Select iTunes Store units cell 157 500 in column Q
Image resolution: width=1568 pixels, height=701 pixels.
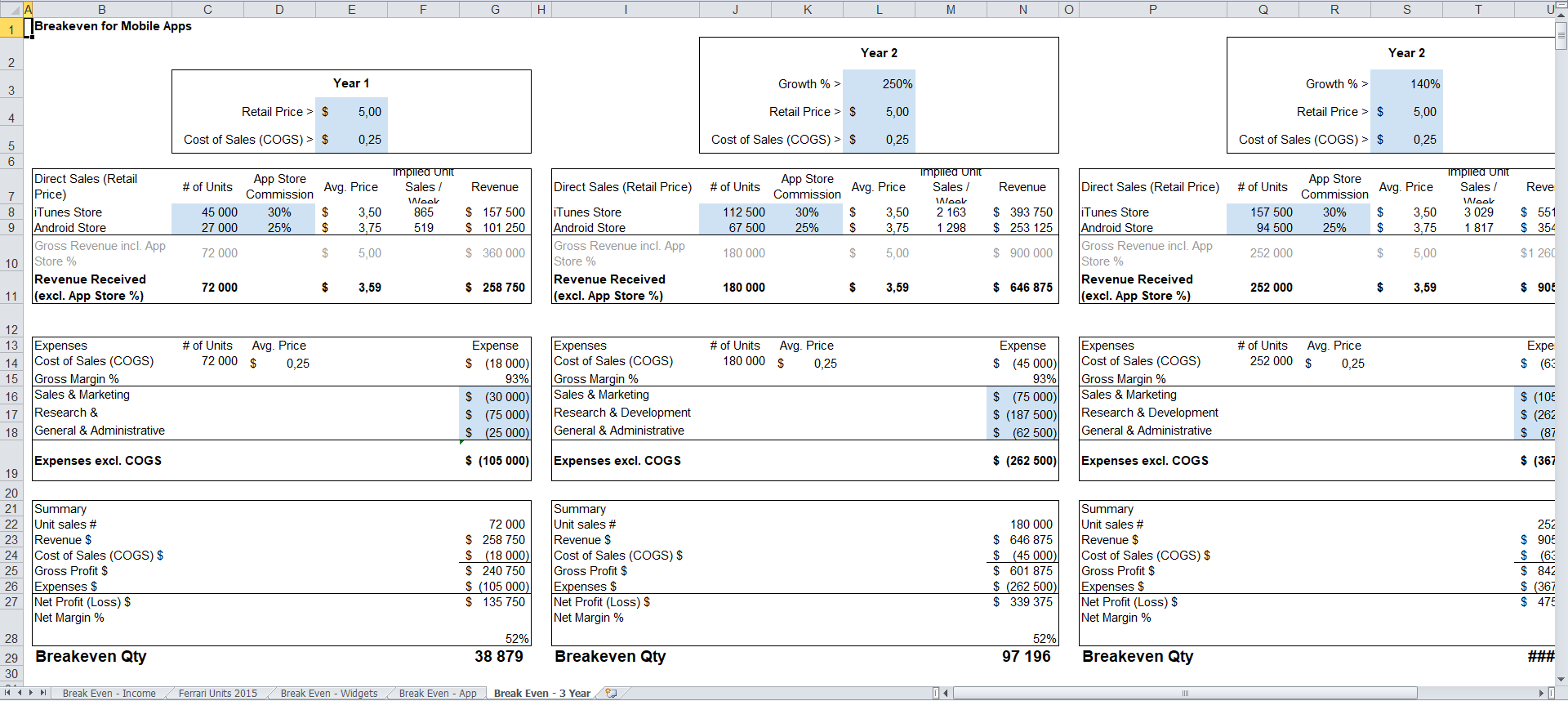[x=1263, y=212]
